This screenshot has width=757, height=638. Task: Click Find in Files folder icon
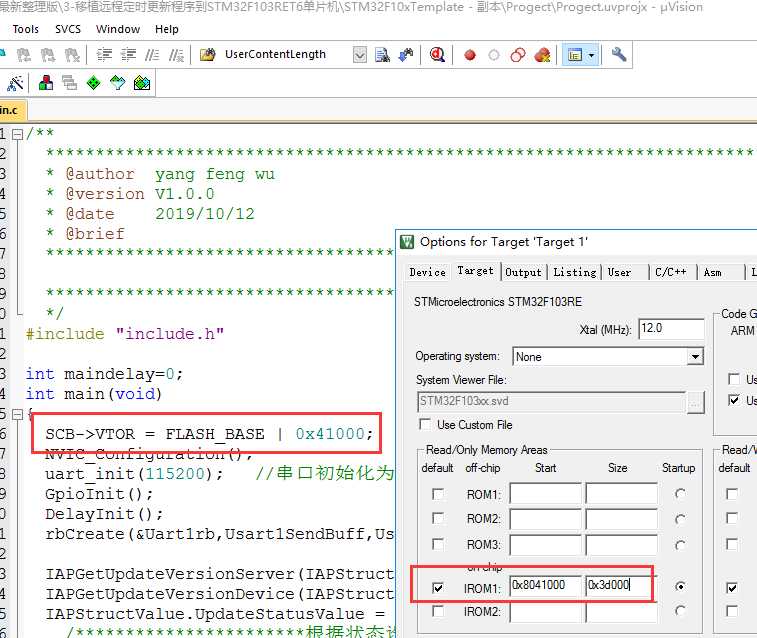click(208, 55)
